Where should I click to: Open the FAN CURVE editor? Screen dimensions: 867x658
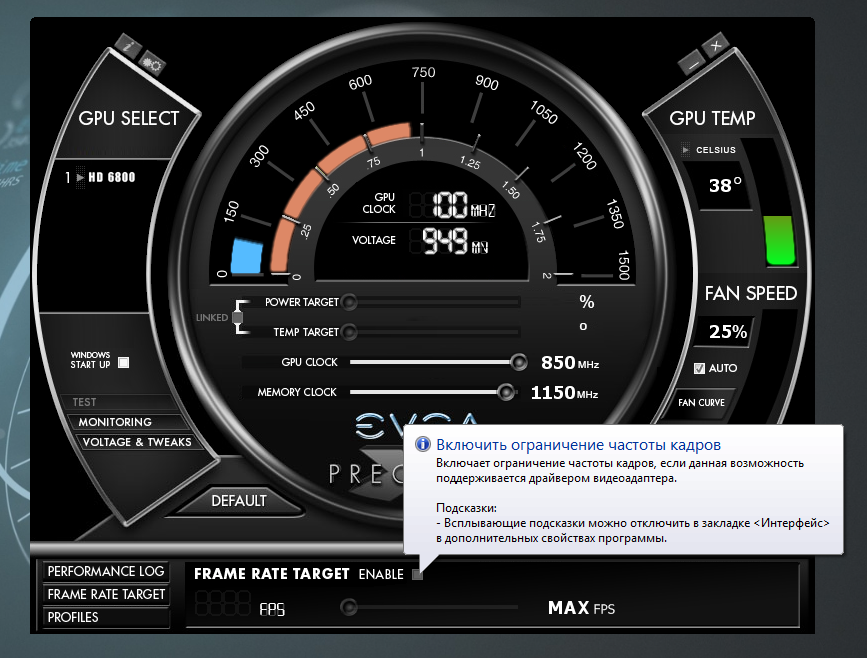click(x=701, y=403)
